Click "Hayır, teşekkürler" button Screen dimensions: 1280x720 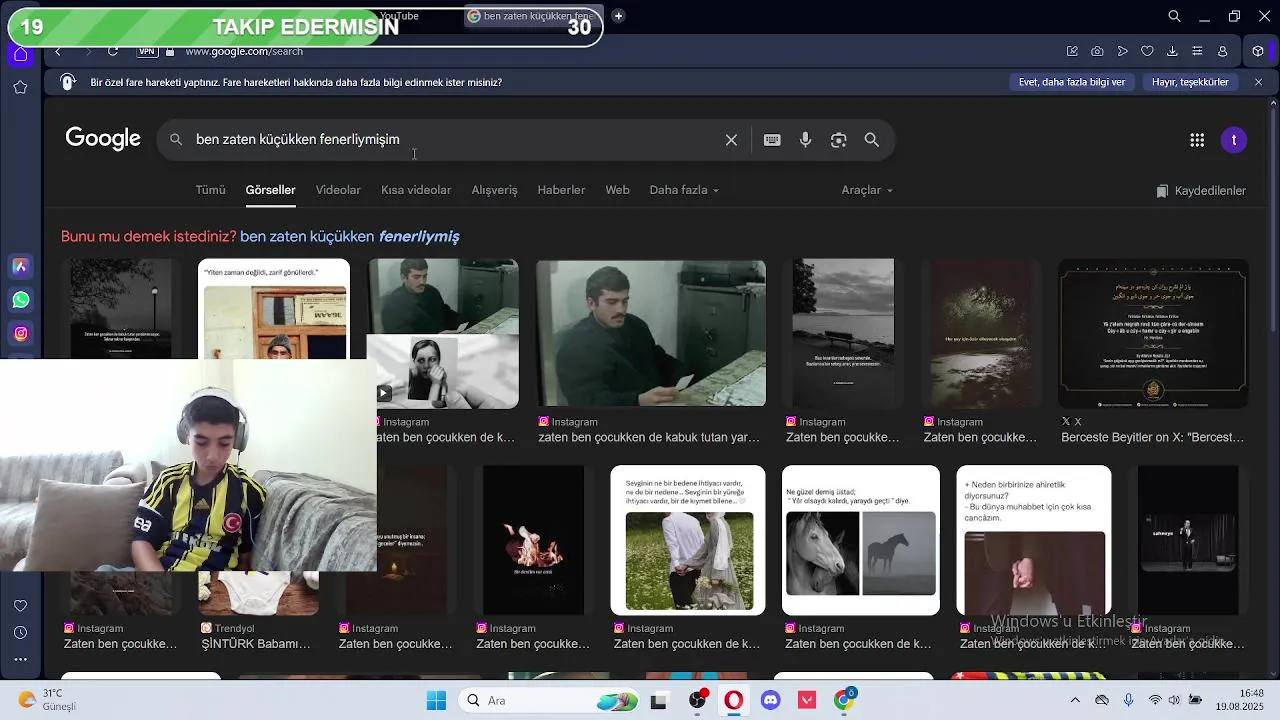click(1190, 82)
